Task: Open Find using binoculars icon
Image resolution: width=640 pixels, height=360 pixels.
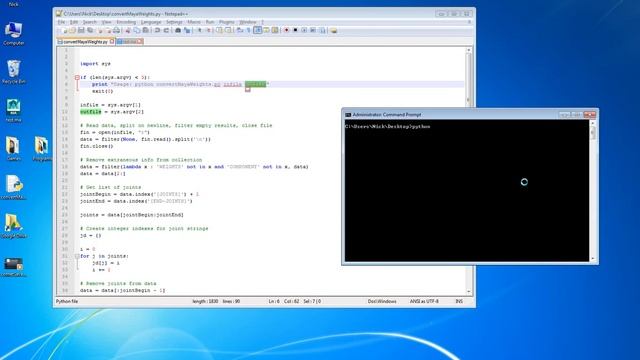Action: pyautogui.click(x=178, y=30)
